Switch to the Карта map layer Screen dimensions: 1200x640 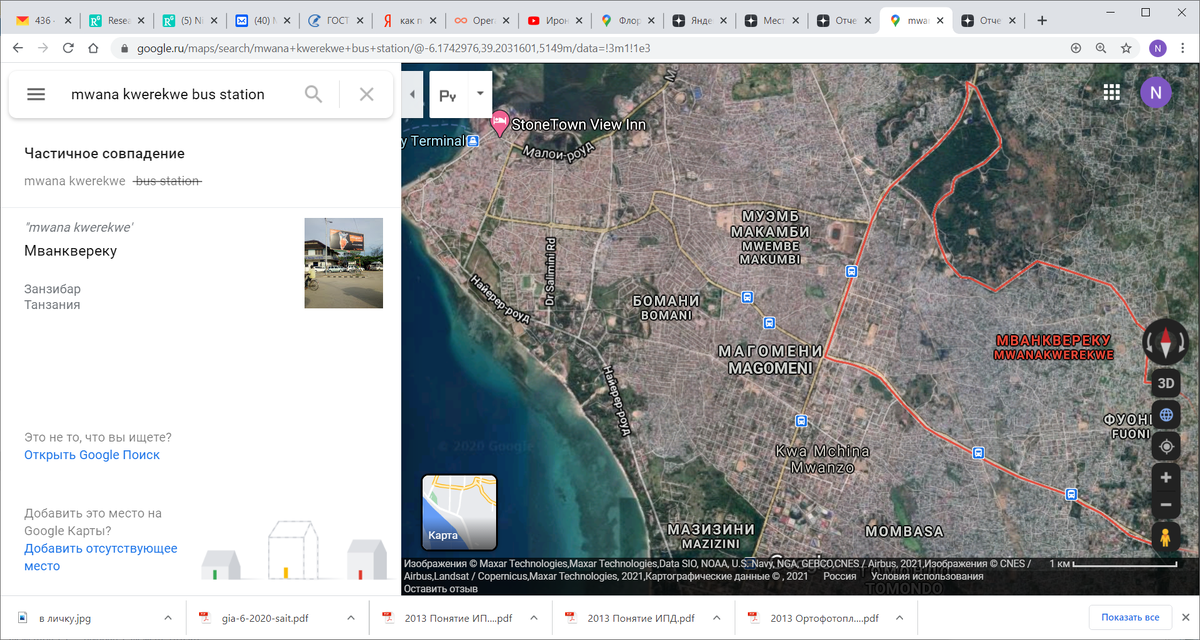(x=459, y=513)
